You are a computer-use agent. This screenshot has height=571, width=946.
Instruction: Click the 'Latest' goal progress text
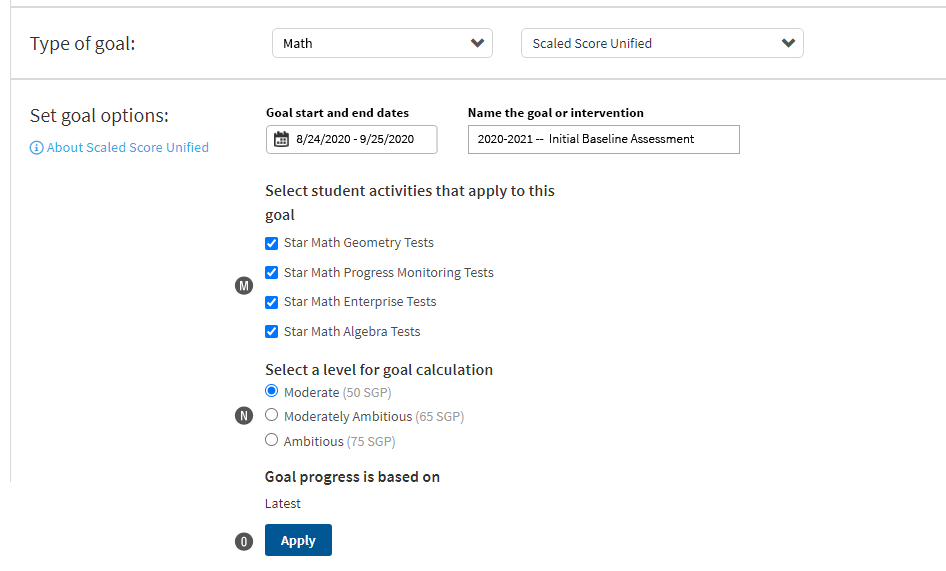(282, 503)
